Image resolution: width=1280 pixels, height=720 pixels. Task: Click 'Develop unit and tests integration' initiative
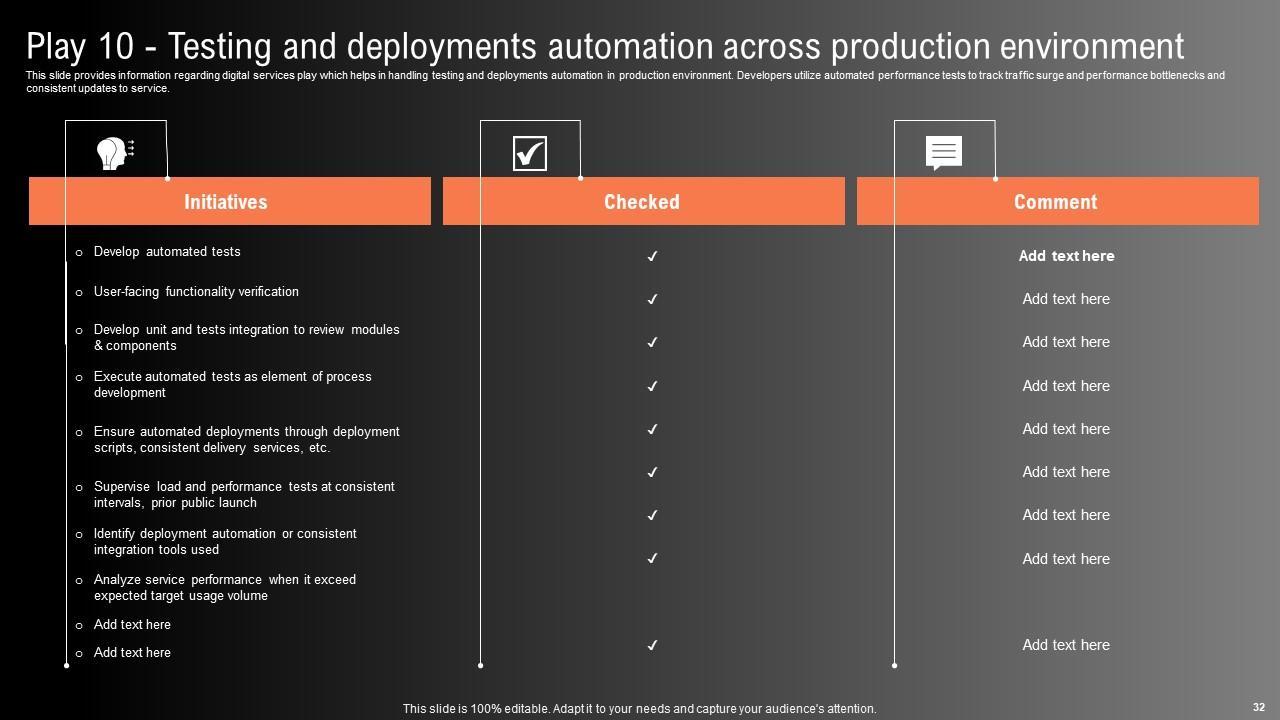[246, 337]
